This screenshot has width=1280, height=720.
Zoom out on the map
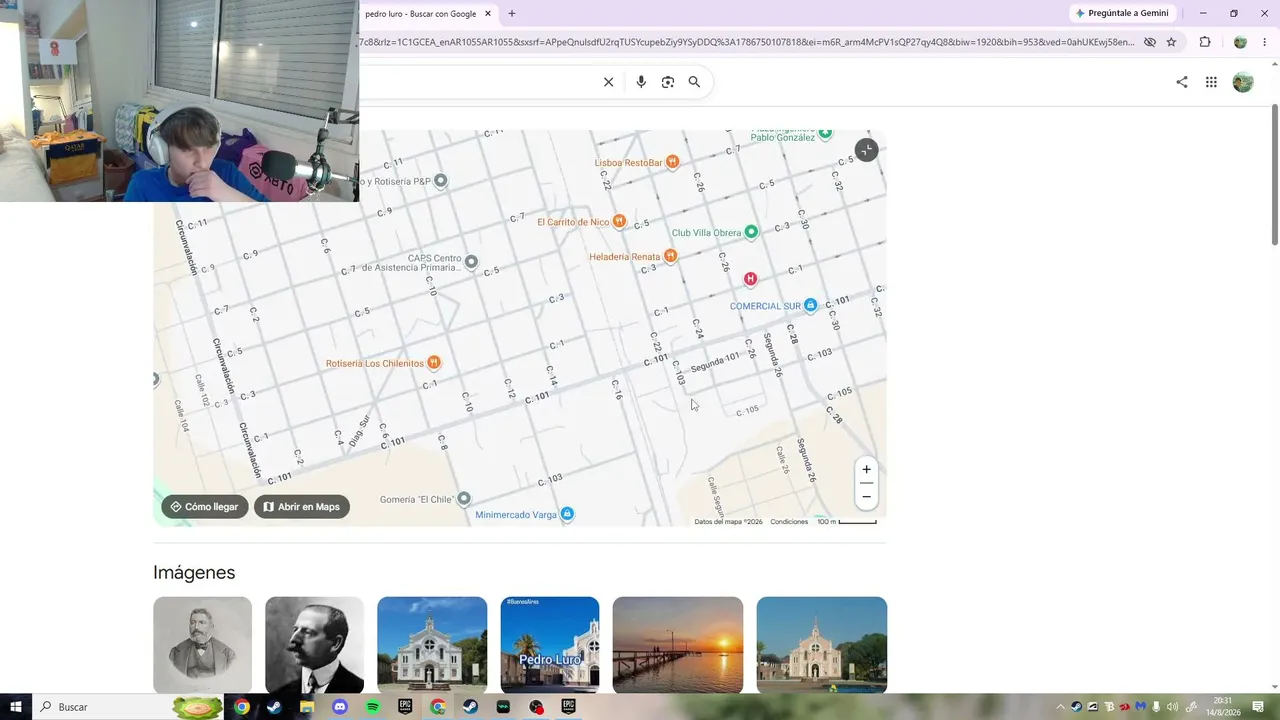pyautogui.click(x=866, y=497)
